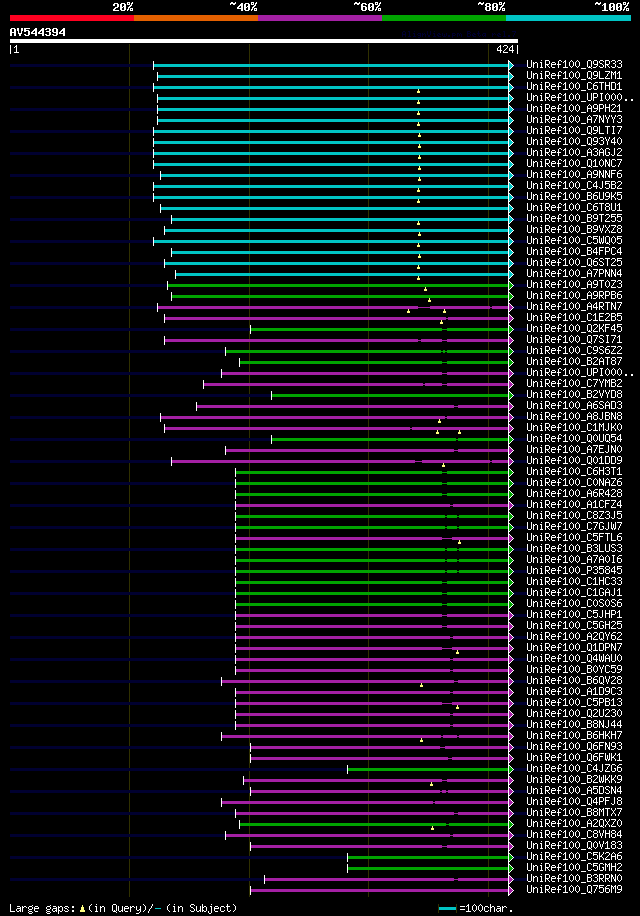Click the green alignment bar for C4JZG6
Image resolution: width=640 pixels, height=916 pixels.
(428, 769)
